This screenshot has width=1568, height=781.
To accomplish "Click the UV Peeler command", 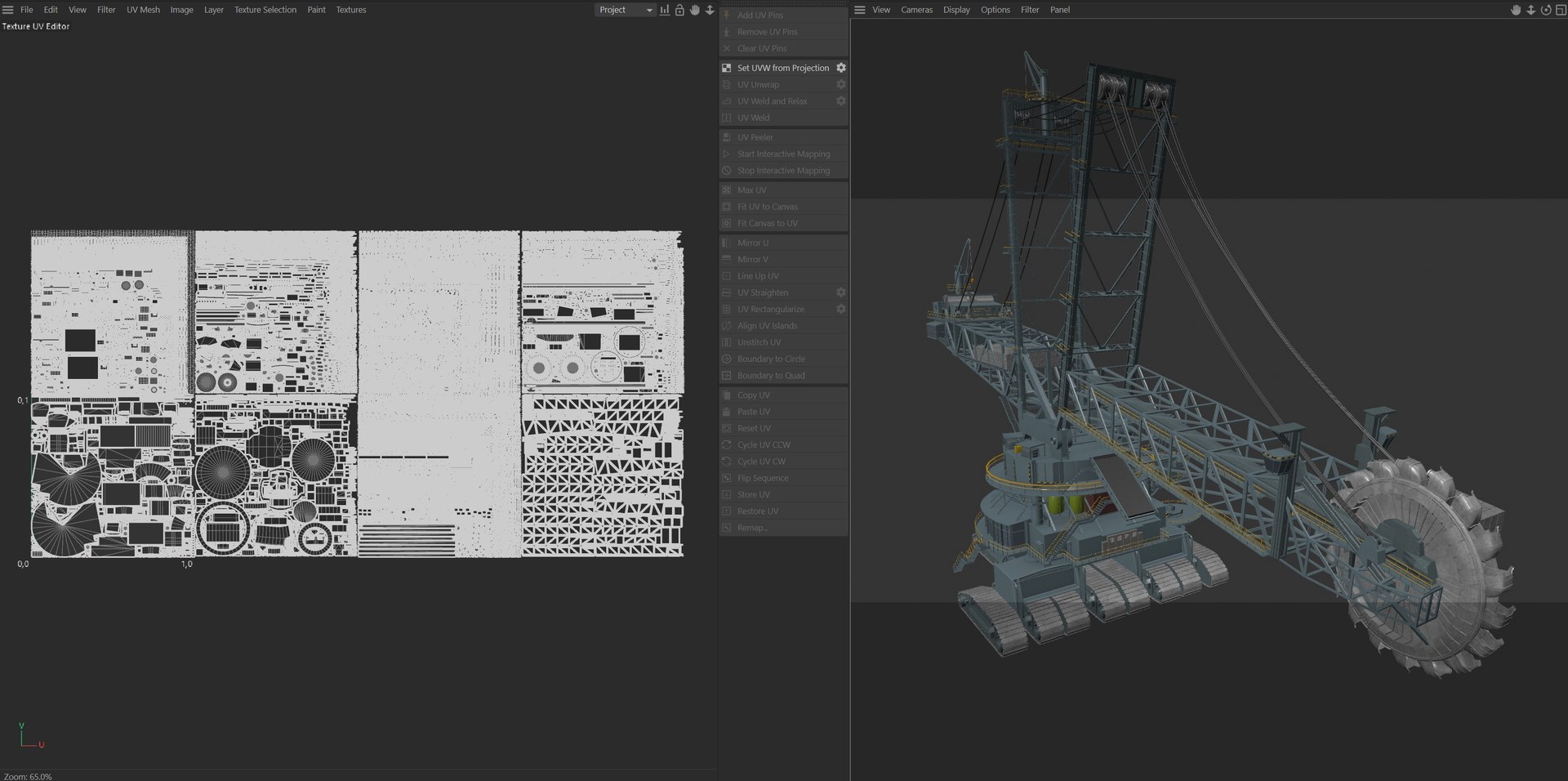I will pos(784,137).
